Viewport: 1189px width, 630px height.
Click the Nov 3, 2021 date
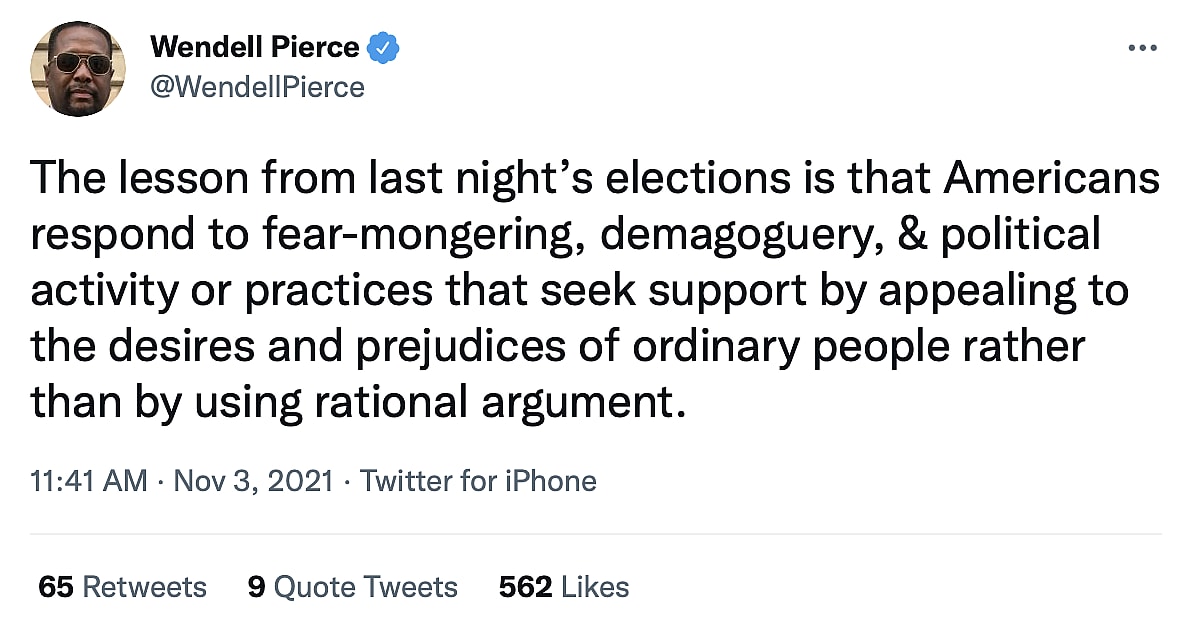[x=253, y=481]
